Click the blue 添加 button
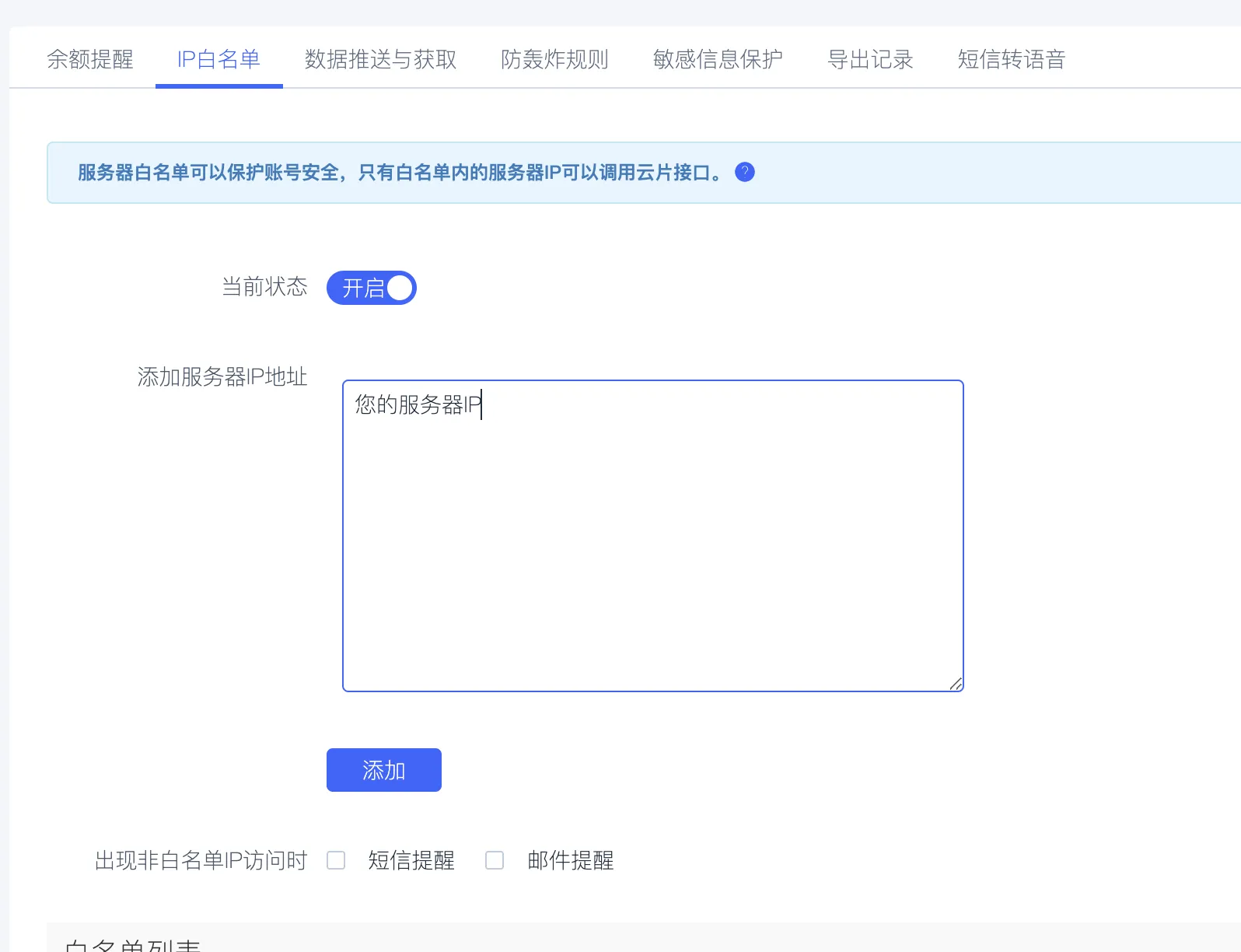Viewport: 1241px width, 952px height. point(384,770)
